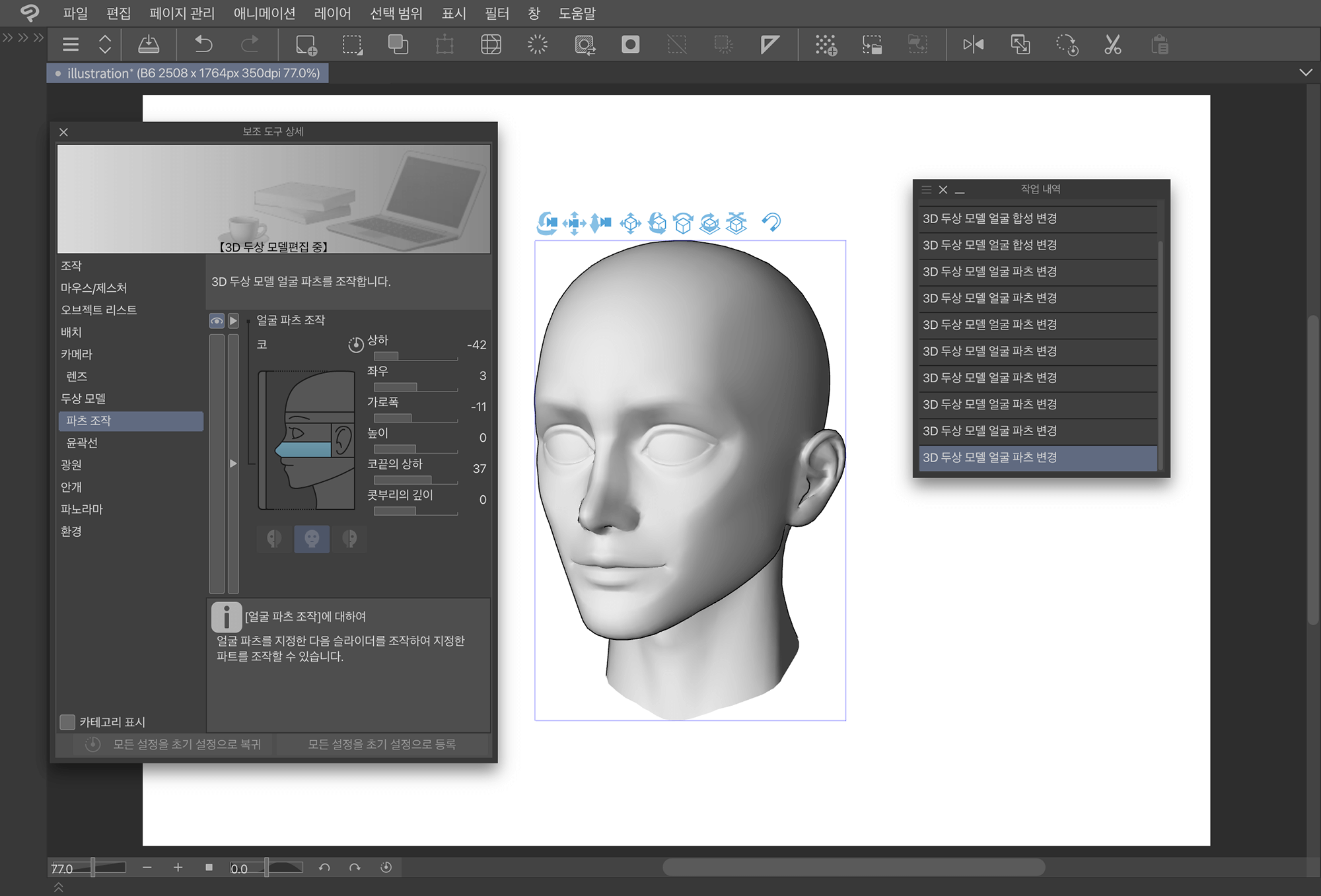Click the reset arrow above head model
This screenshot has height=896, width=1321.
[x=771, y=223]
